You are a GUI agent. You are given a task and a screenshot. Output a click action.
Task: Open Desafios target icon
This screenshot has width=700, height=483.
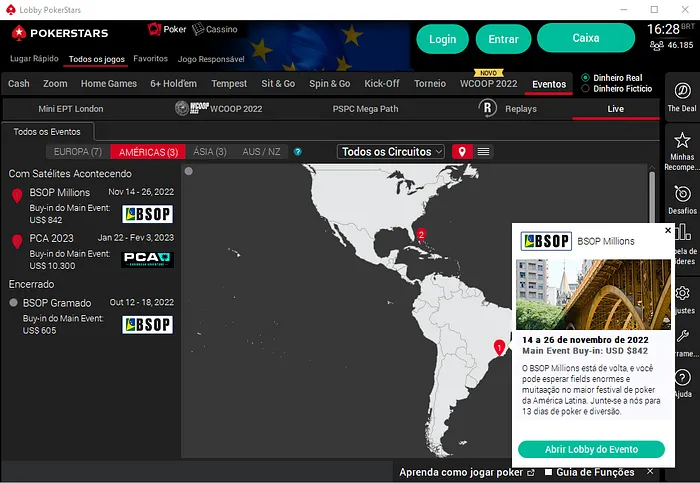coord(682,194)
